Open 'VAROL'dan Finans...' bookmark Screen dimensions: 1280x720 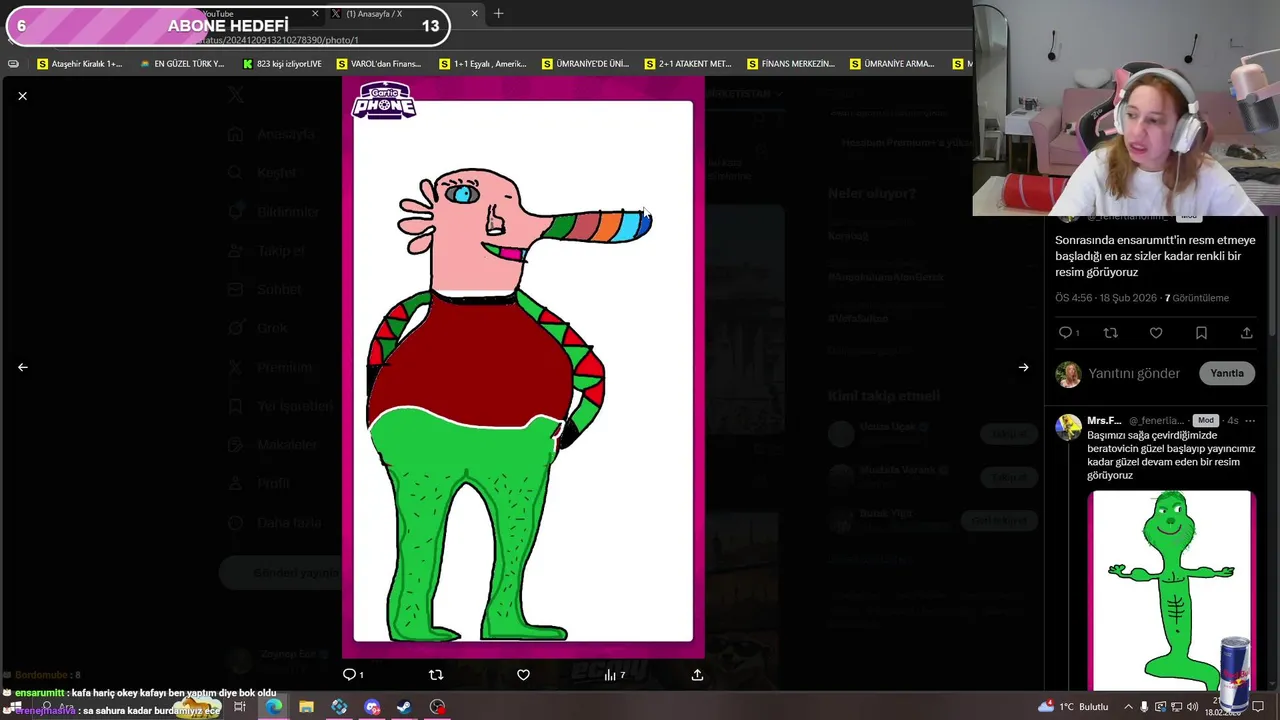pyautogui.click(x=379, y=64)
